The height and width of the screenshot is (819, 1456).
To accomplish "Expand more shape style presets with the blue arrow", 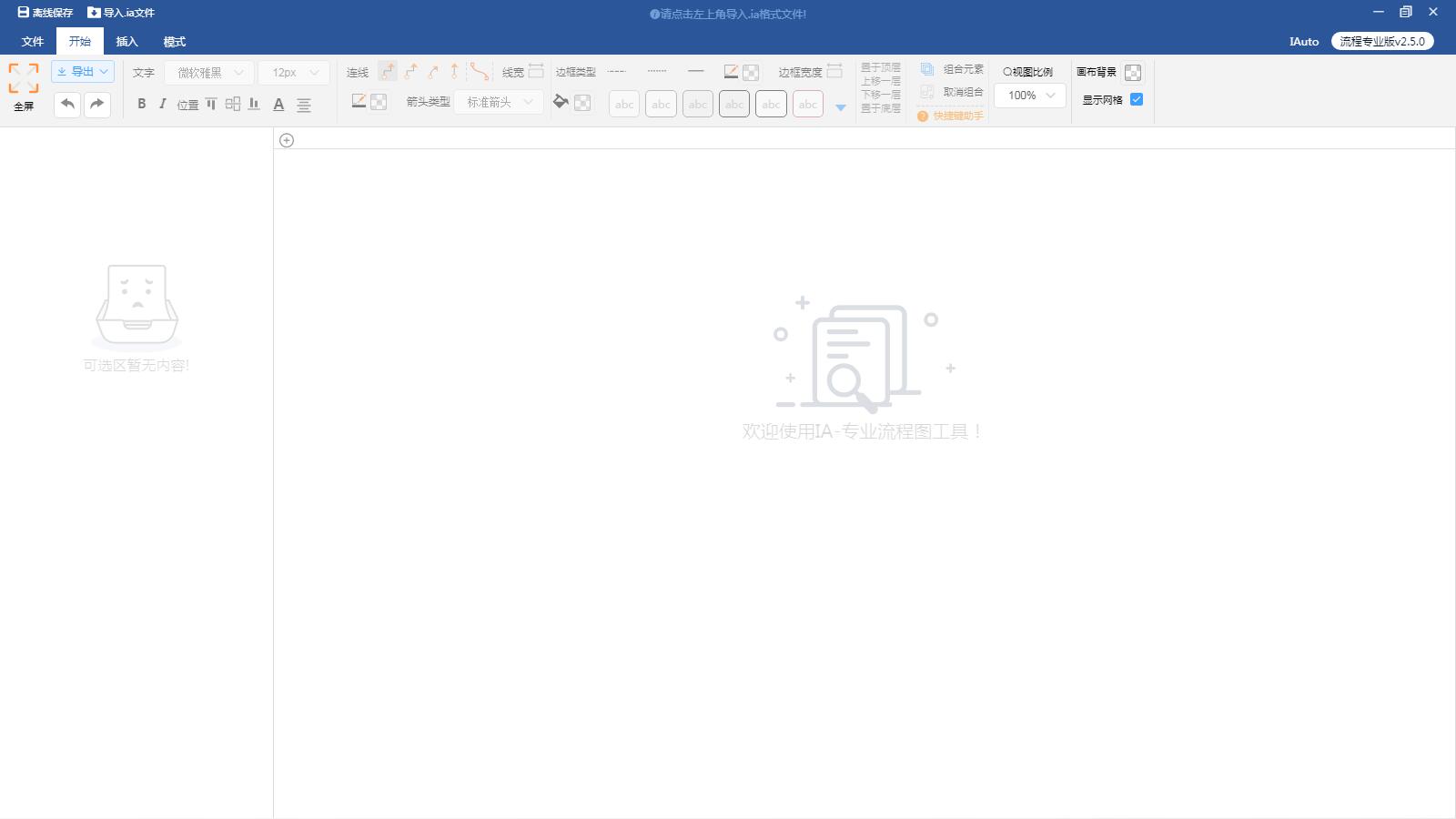I will pos(841,106).
